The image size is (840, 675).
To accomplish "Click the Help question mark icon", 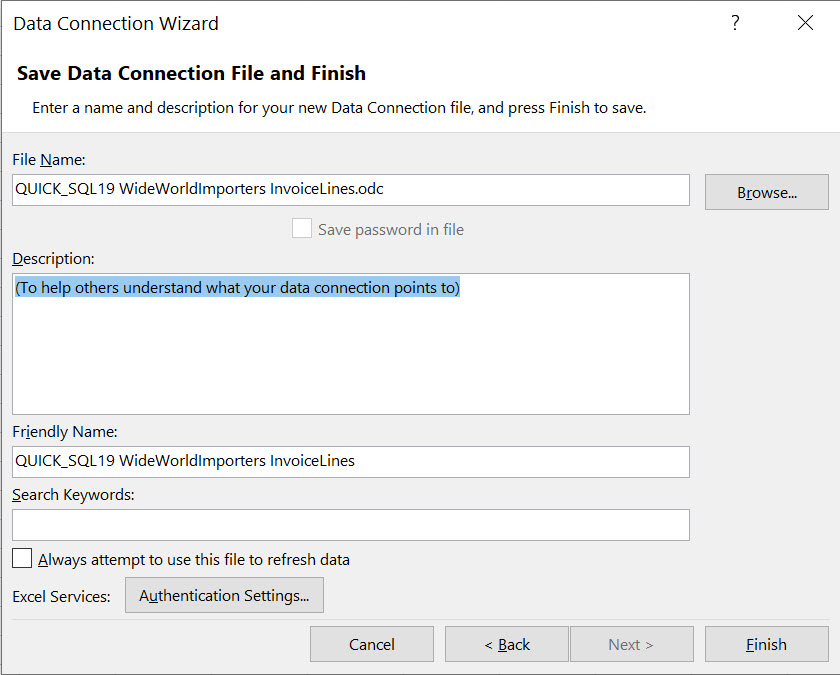I will [x=735, y=23].
